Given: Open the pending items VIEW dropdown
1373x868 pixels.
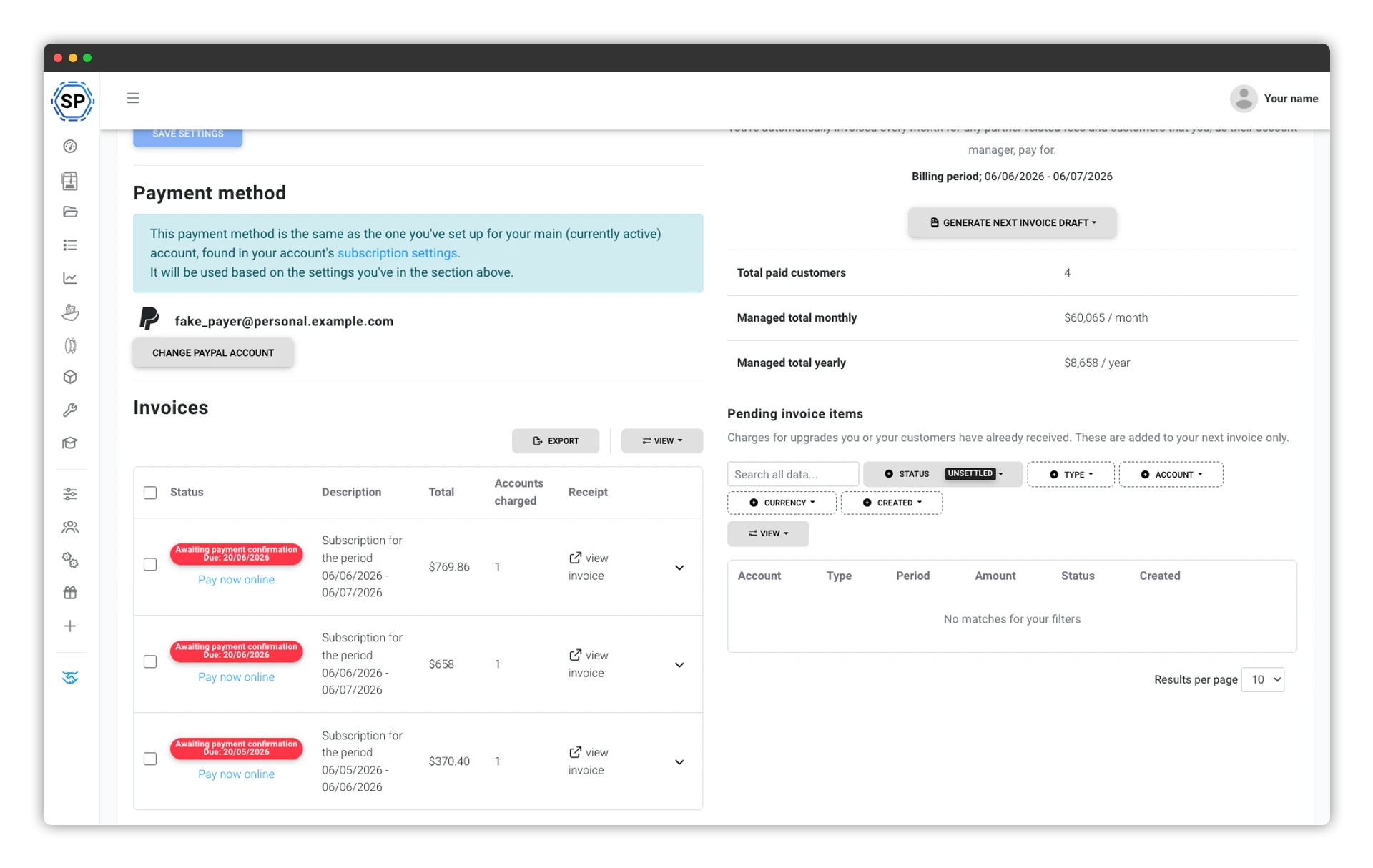Looking at the screenshot, I should point(768,533).
